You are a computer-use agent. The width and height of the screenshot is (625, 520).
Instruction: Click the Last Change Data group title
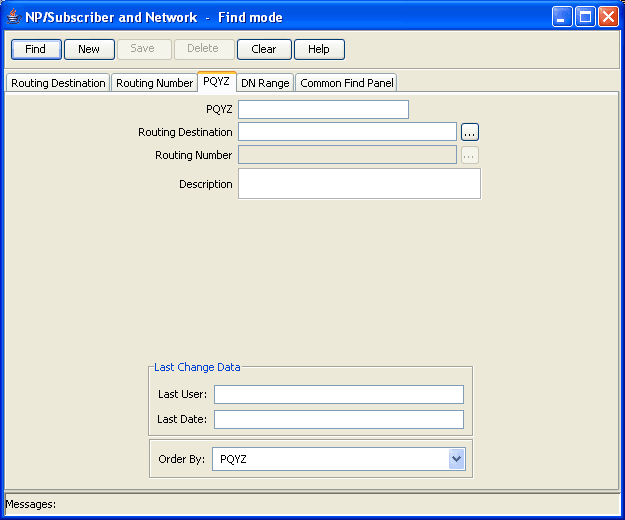197,367
